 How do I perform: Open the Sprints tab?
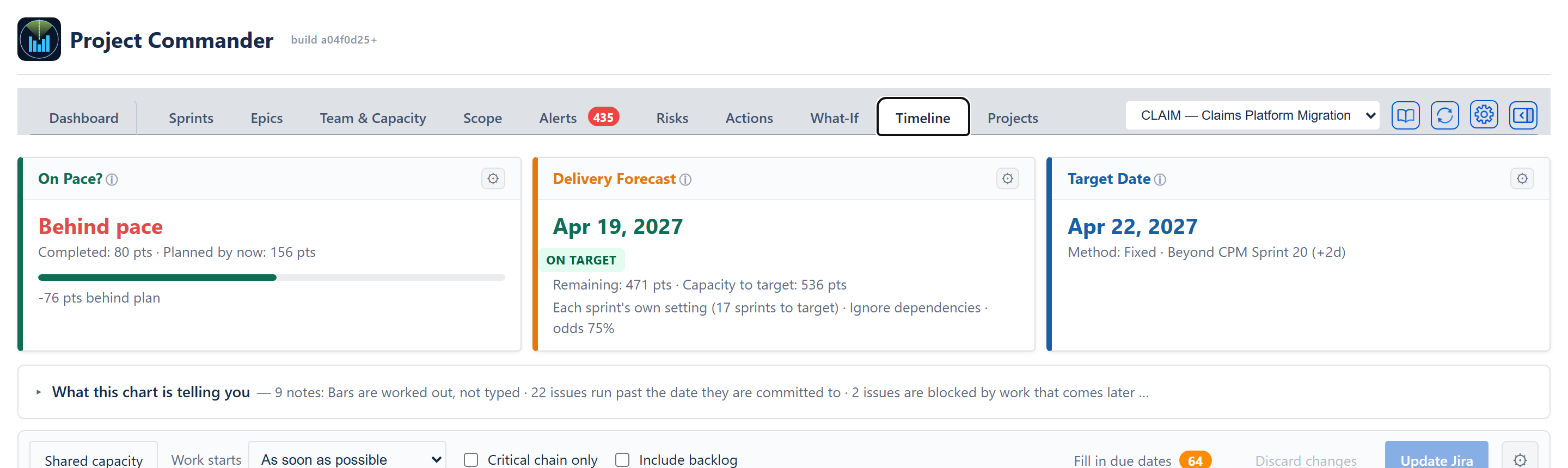[x=191, y=118]
